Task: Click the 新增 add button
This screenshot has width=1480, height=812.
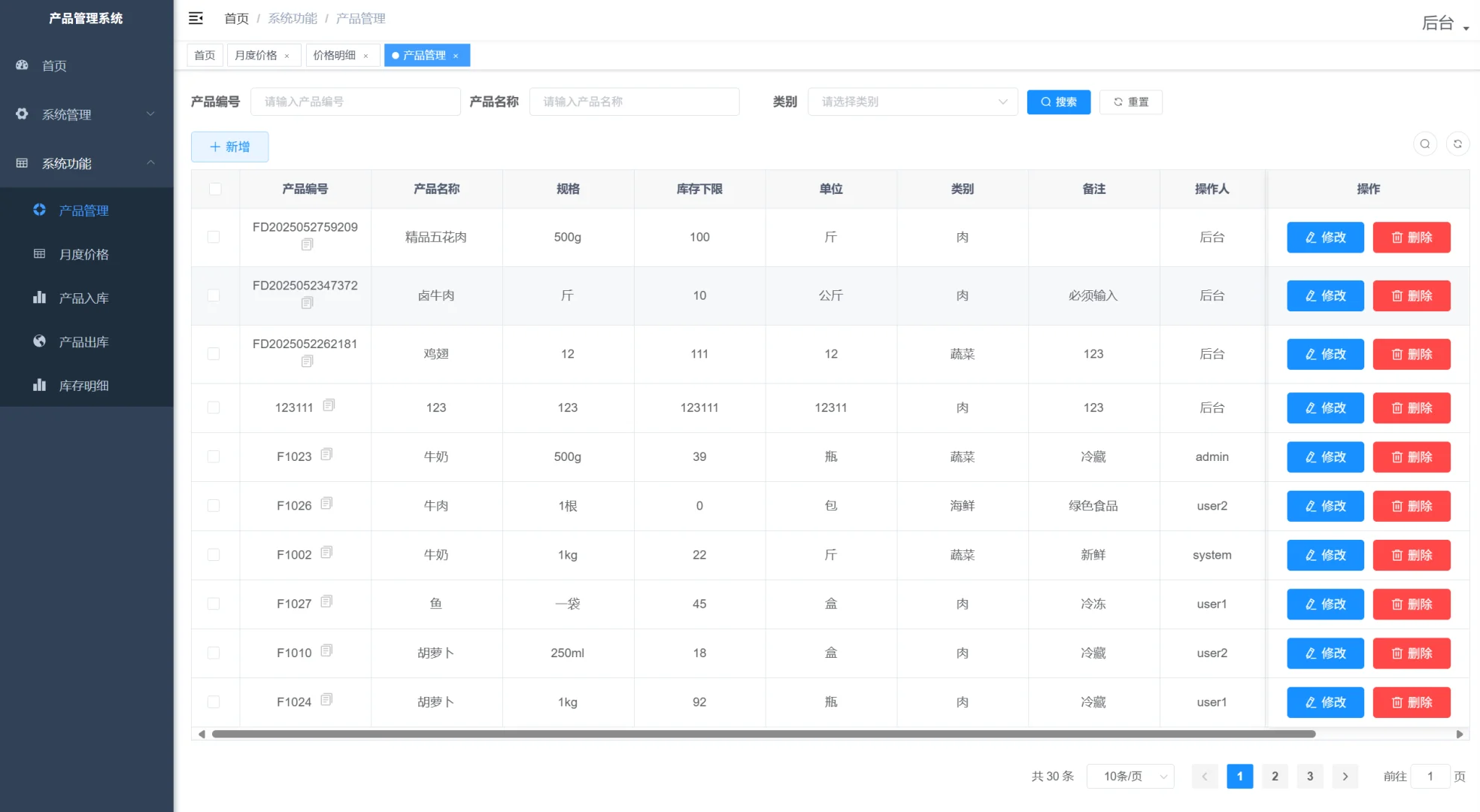Action: tap(229, 147)
